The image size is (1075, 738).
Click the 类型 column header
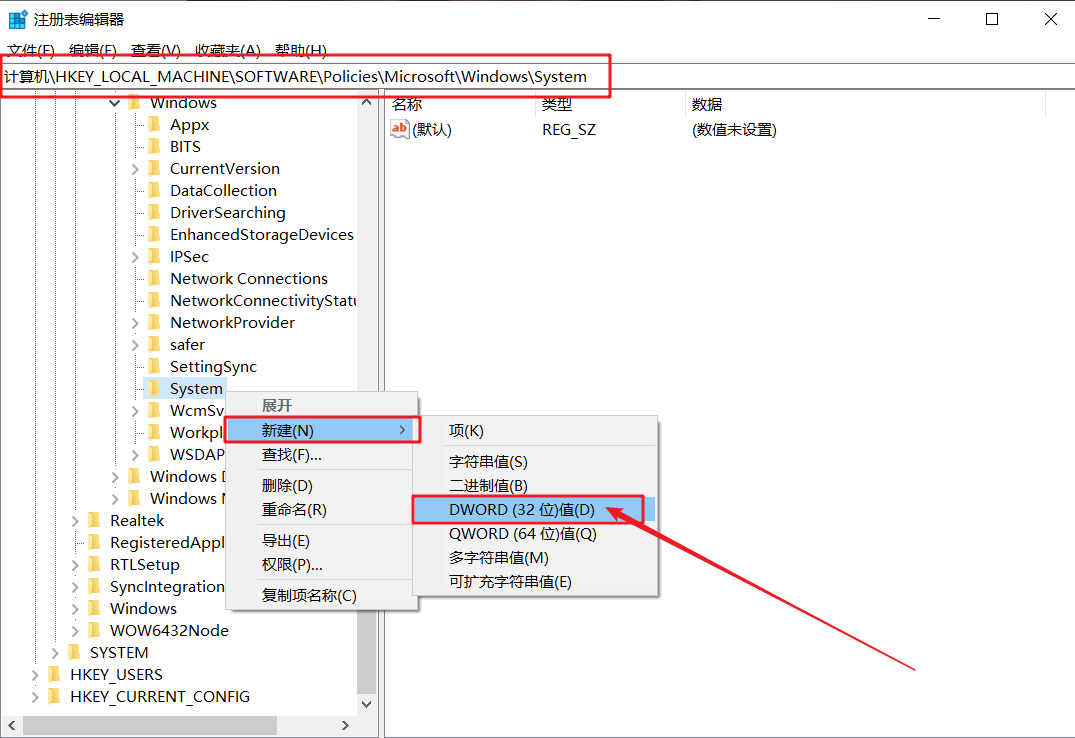tap(556, 104)
